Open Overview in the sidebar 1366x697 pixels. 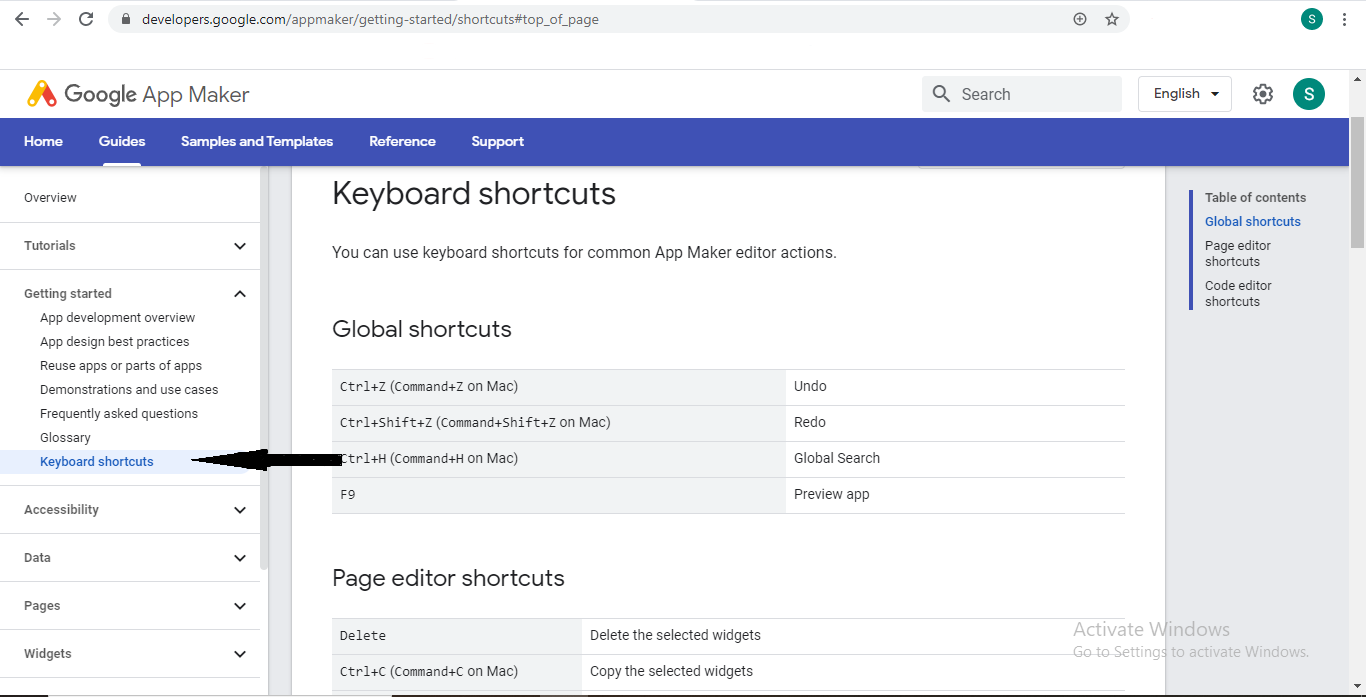click(x=50, y=198)
